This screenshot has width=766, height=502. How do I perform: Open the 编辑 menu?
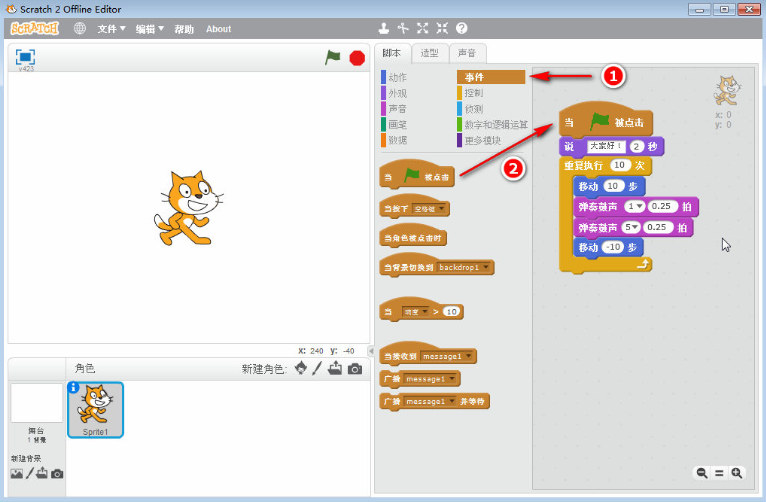click(x=149, y=29)
